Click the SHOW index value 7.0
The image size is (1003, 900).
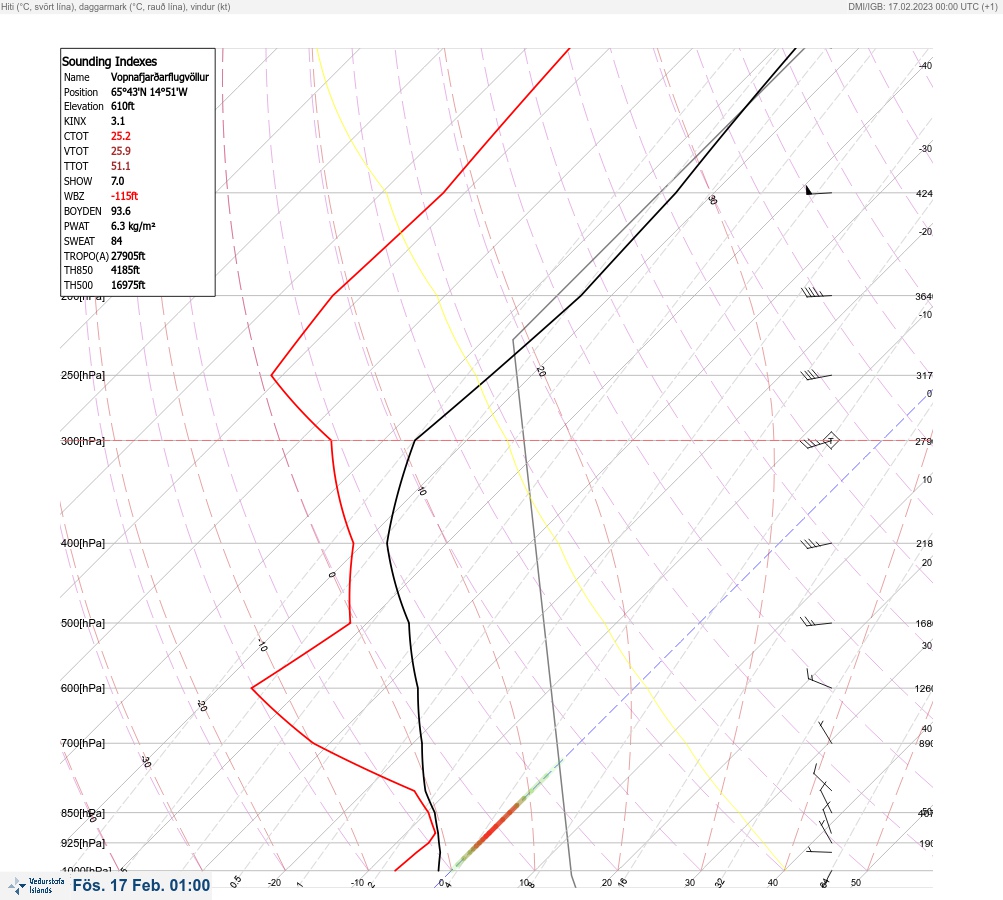tap(118, 181)
